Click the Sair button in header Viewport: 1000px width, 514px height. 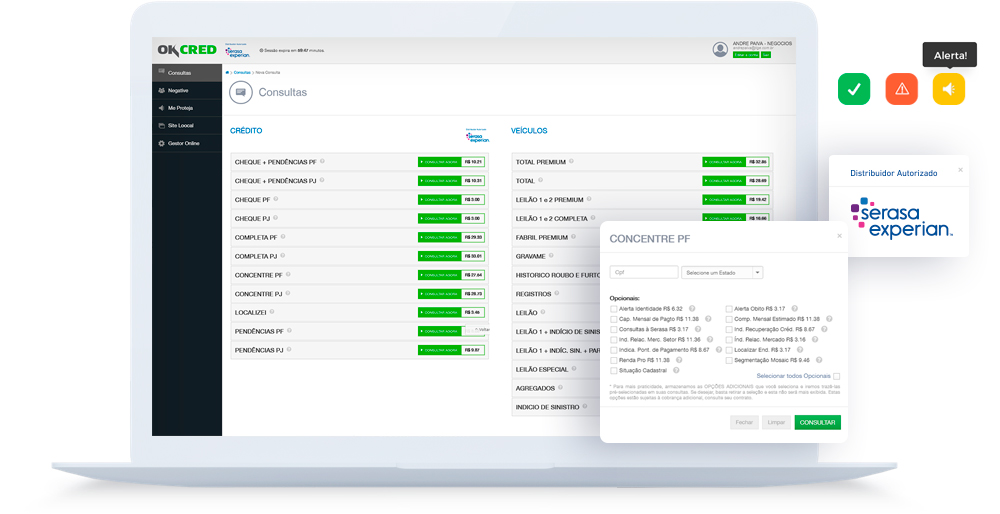pos(766,55)
